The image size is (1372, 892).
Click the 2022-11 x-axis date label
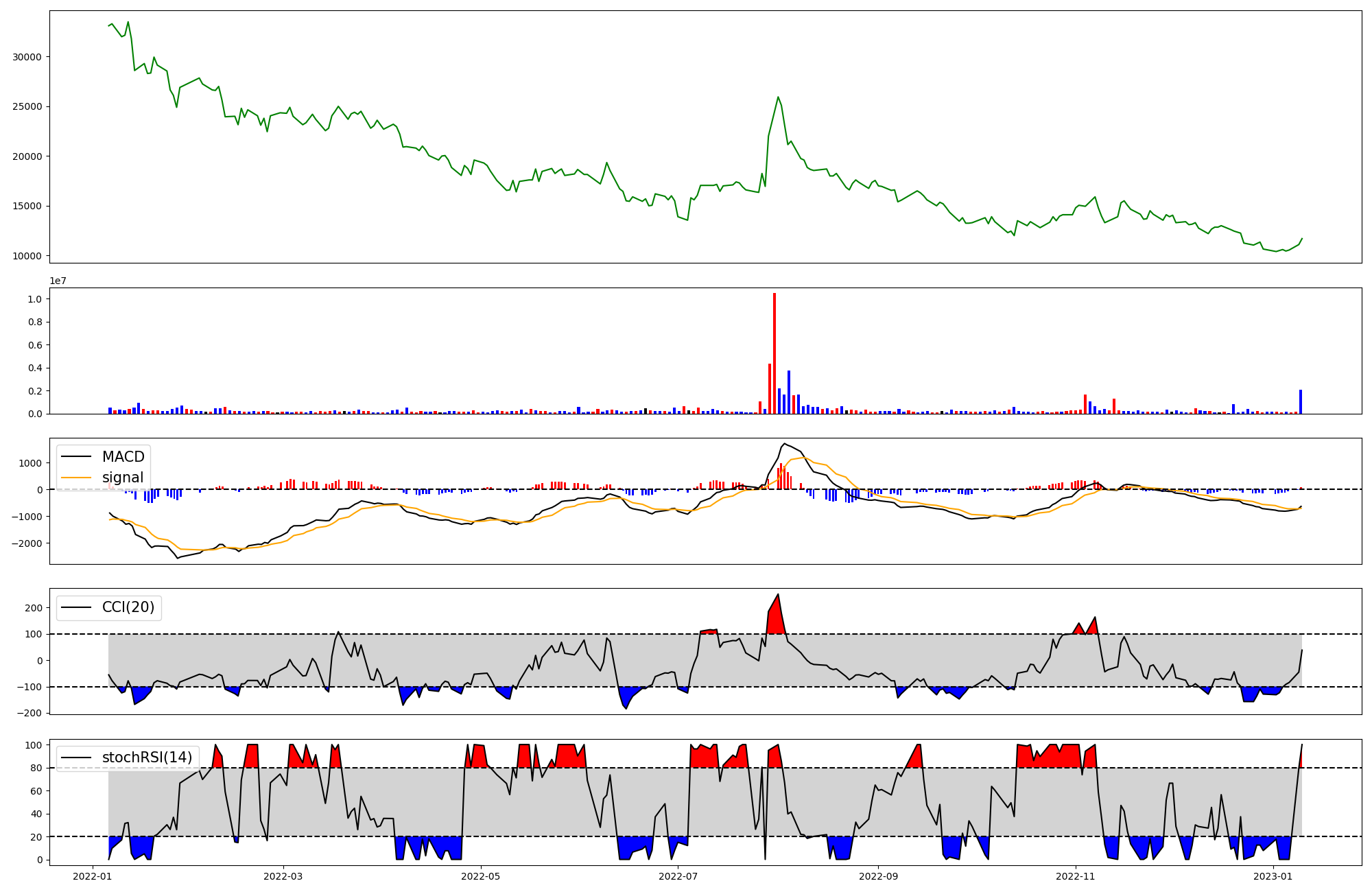(1075, 876)
